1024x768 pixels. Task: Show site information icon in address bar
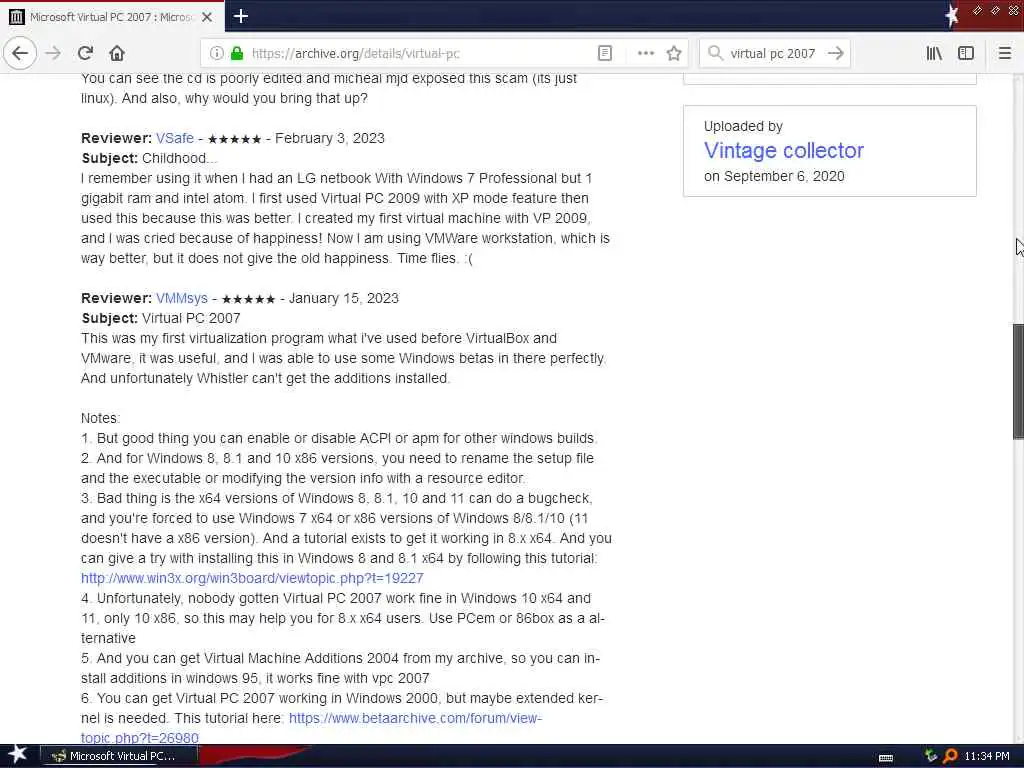click(x=216, y=54)
